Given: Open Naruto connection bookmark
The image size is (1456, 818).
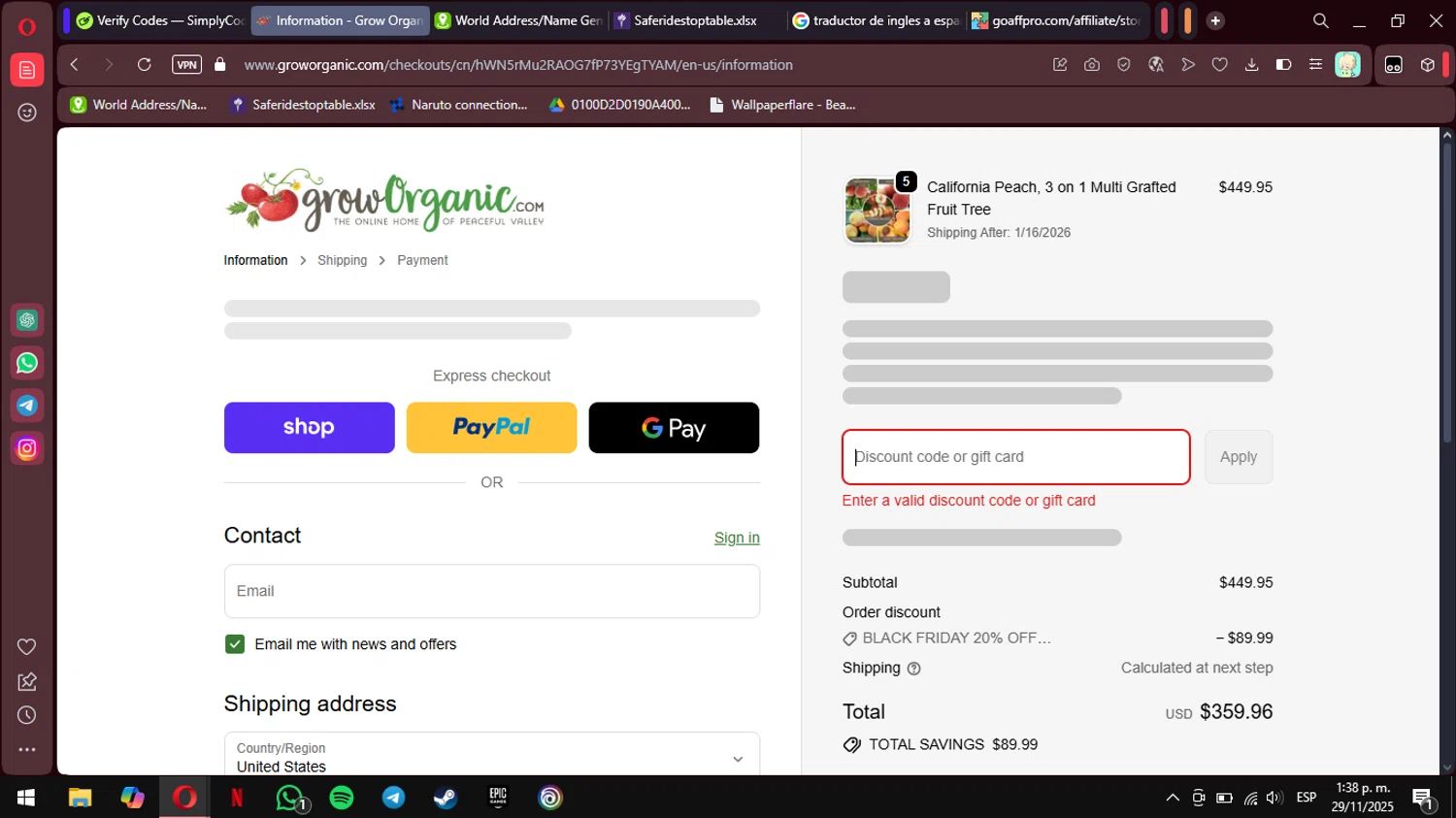Looking at the screenshot, I should 458,105.
